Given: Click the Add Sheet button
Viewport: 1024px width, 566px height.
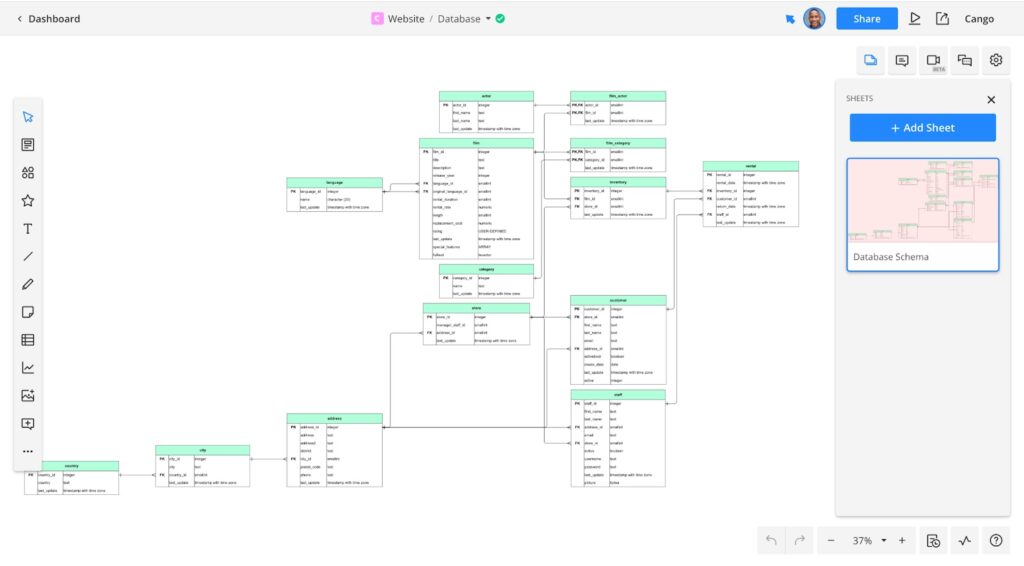Looking at the screenshot, I should pyautogui.click(x=922, y=128).
